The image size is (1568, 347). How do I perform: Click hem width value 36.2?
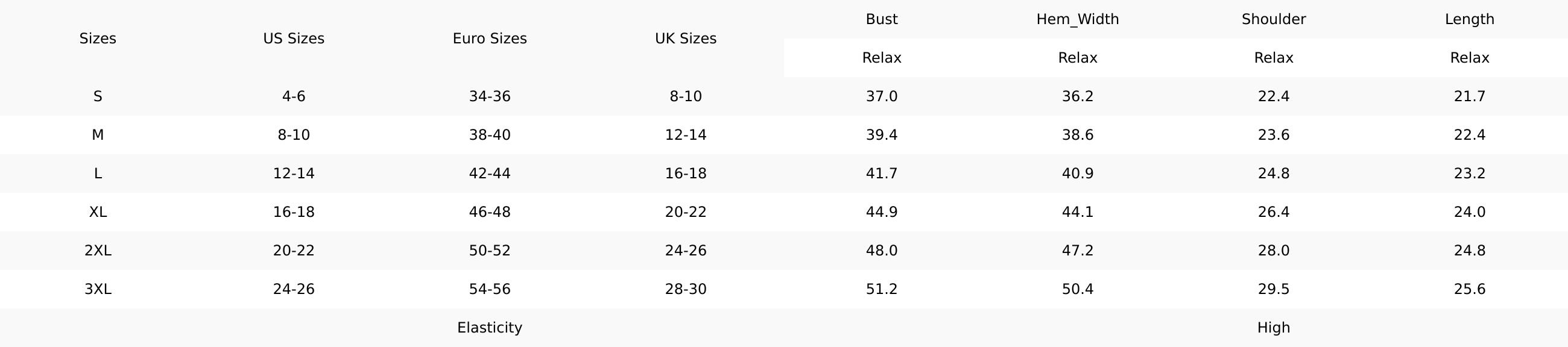point(1077,96)
